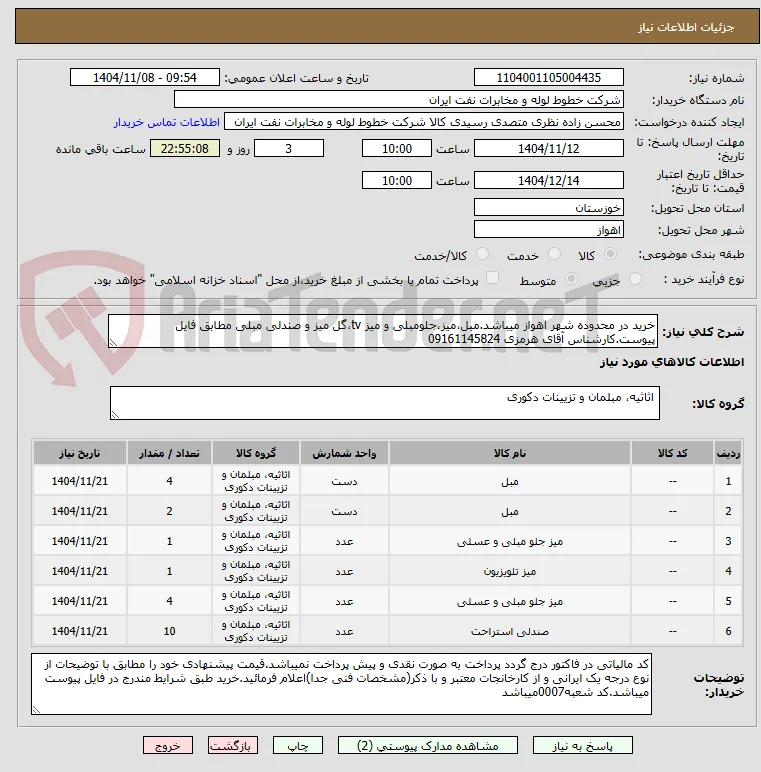
Task: Toggle the اسناد خزانه اسلامی payment checkbox
Action: click(x=492, y=278)
